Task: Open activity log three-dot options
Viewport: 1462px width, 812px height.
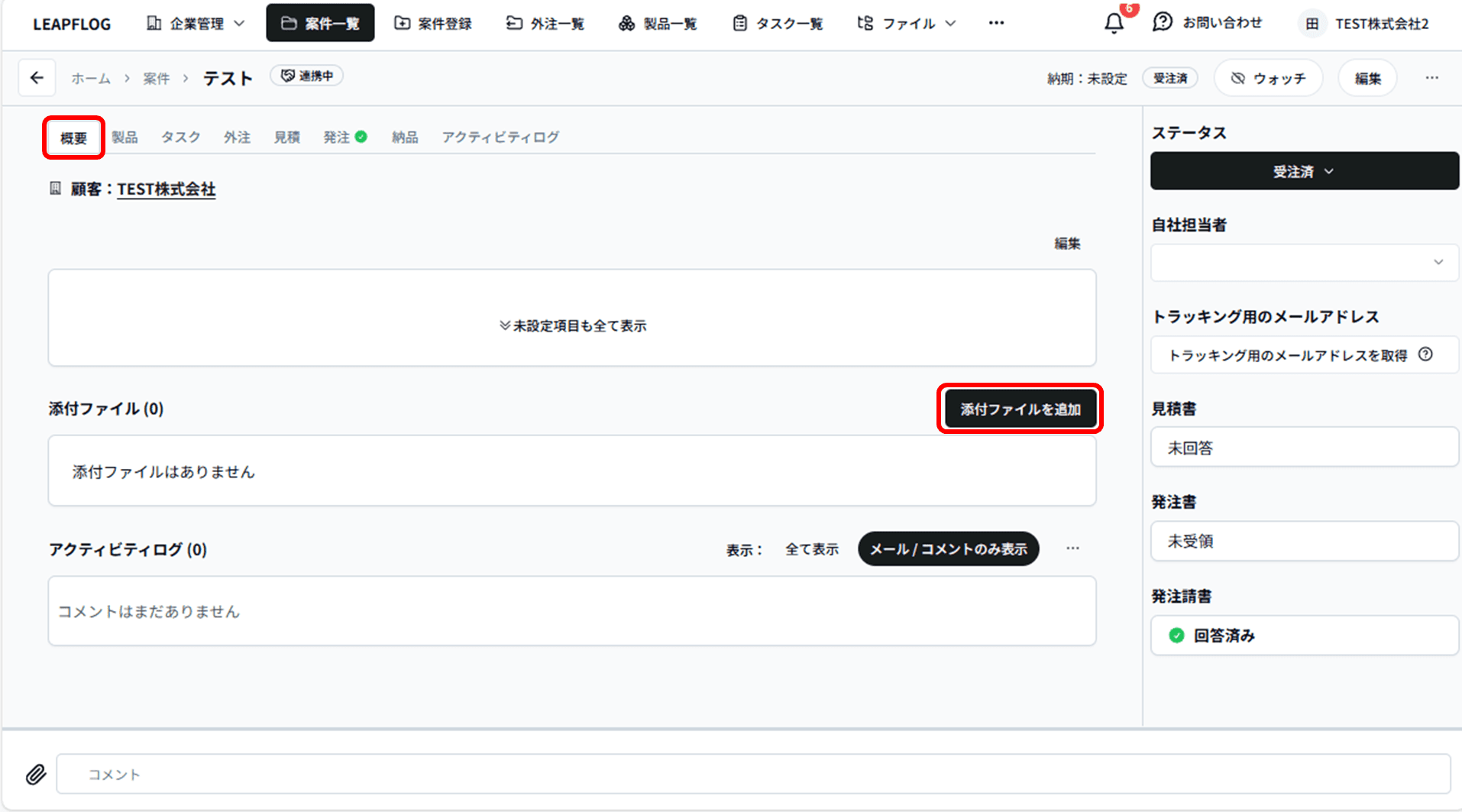Action: point(1072,548)
